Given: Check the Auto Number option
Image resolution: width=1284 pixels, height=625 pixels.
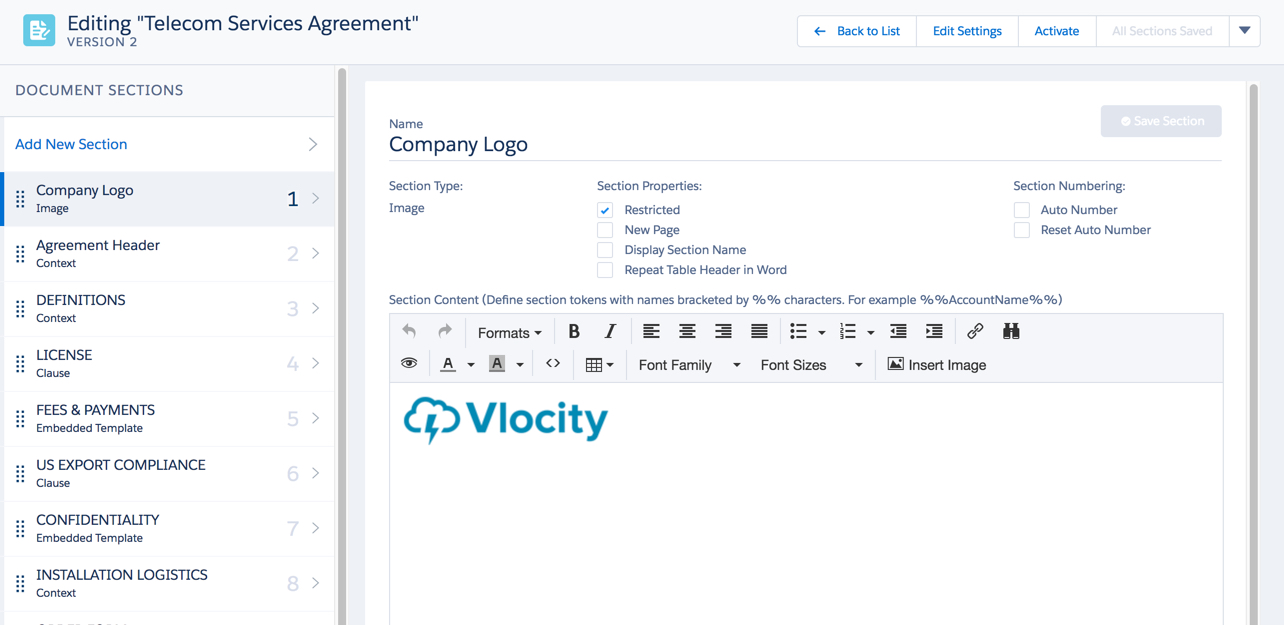Looking at the screenshot, I should click(x=1021, y=210).
